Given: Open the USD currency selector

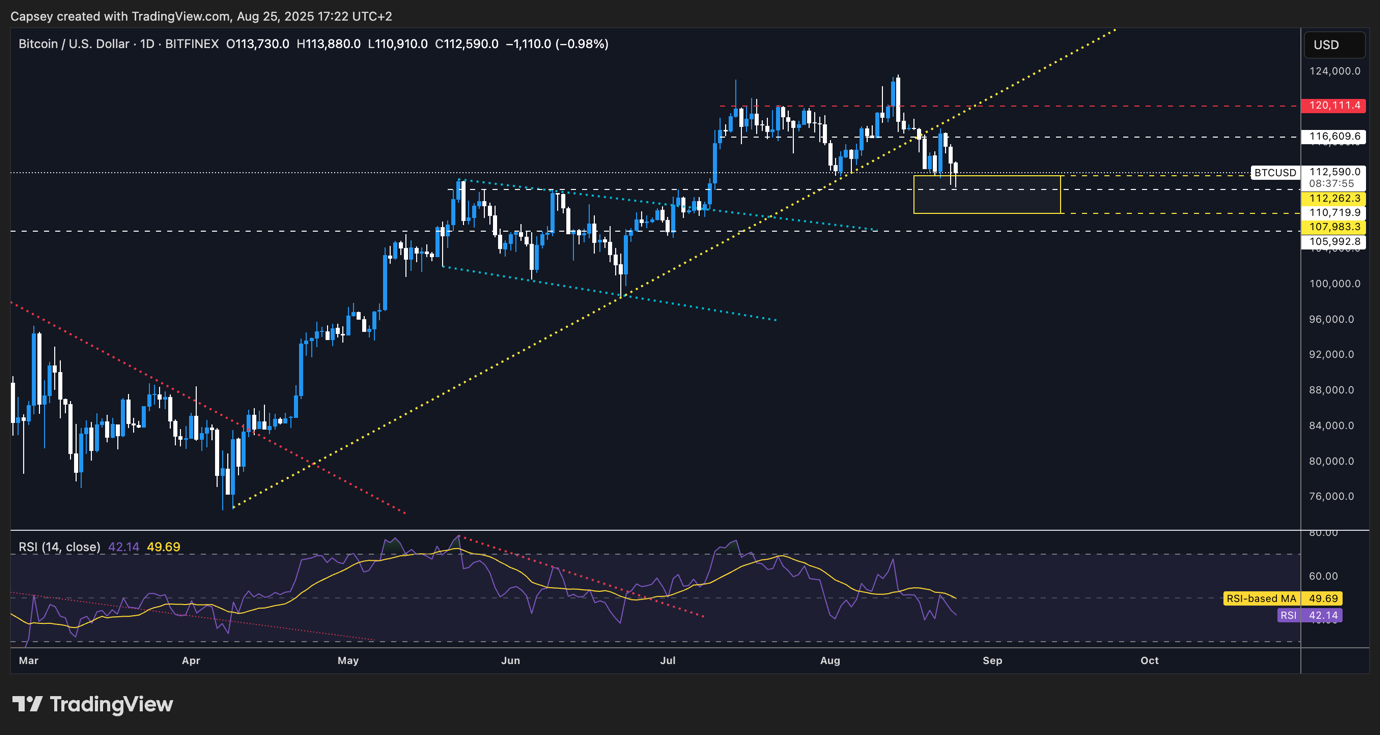Looking at the screenshot, I should [x=1334, y=44].
